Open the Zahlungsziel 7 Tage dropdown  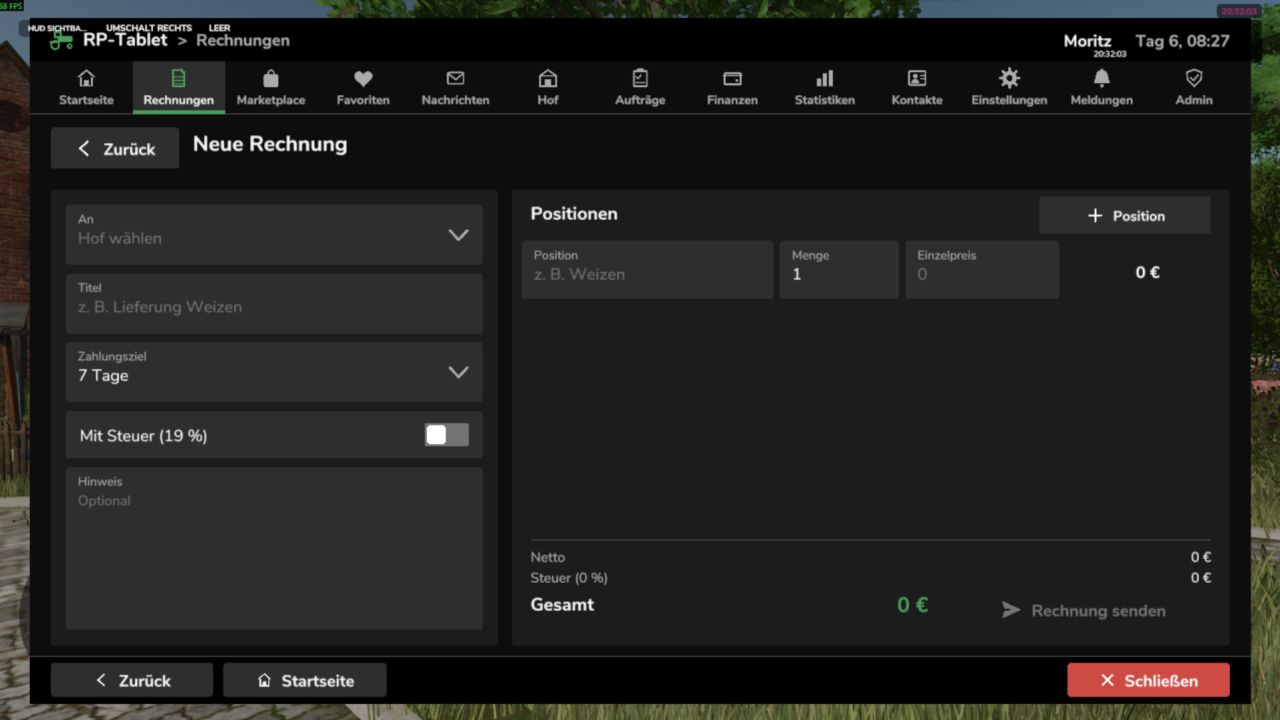pos(274,372)
